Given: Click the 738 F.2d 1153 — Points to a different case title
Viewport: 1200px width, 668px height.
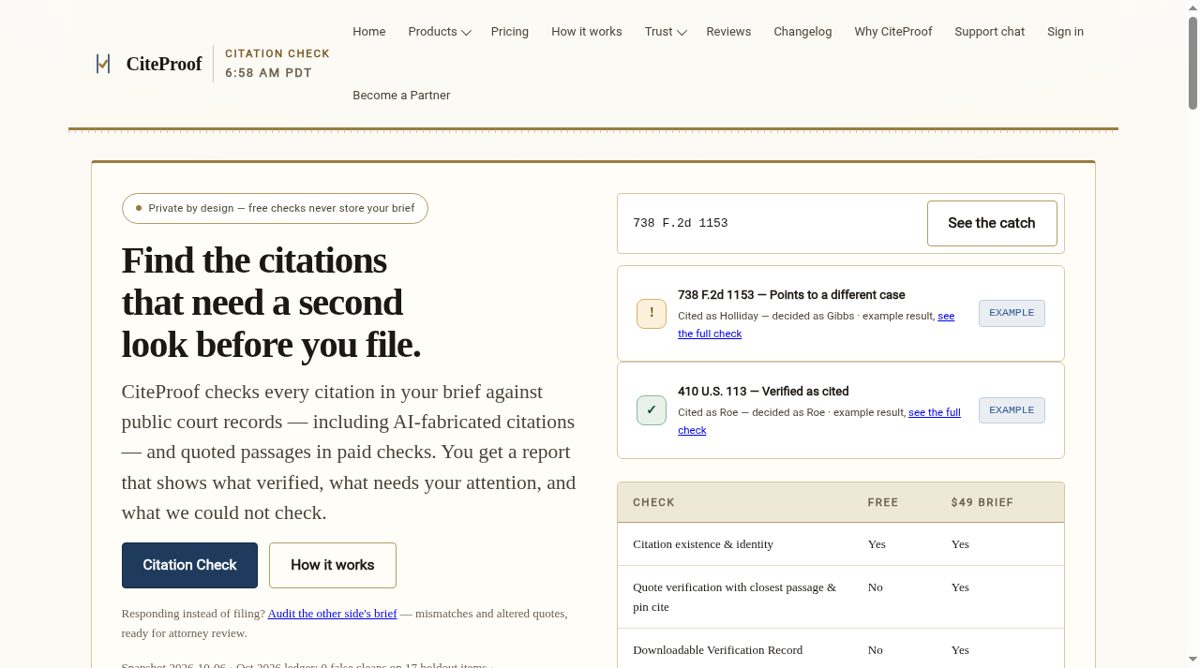Looking at the screenshot, I should coord(791,295).
